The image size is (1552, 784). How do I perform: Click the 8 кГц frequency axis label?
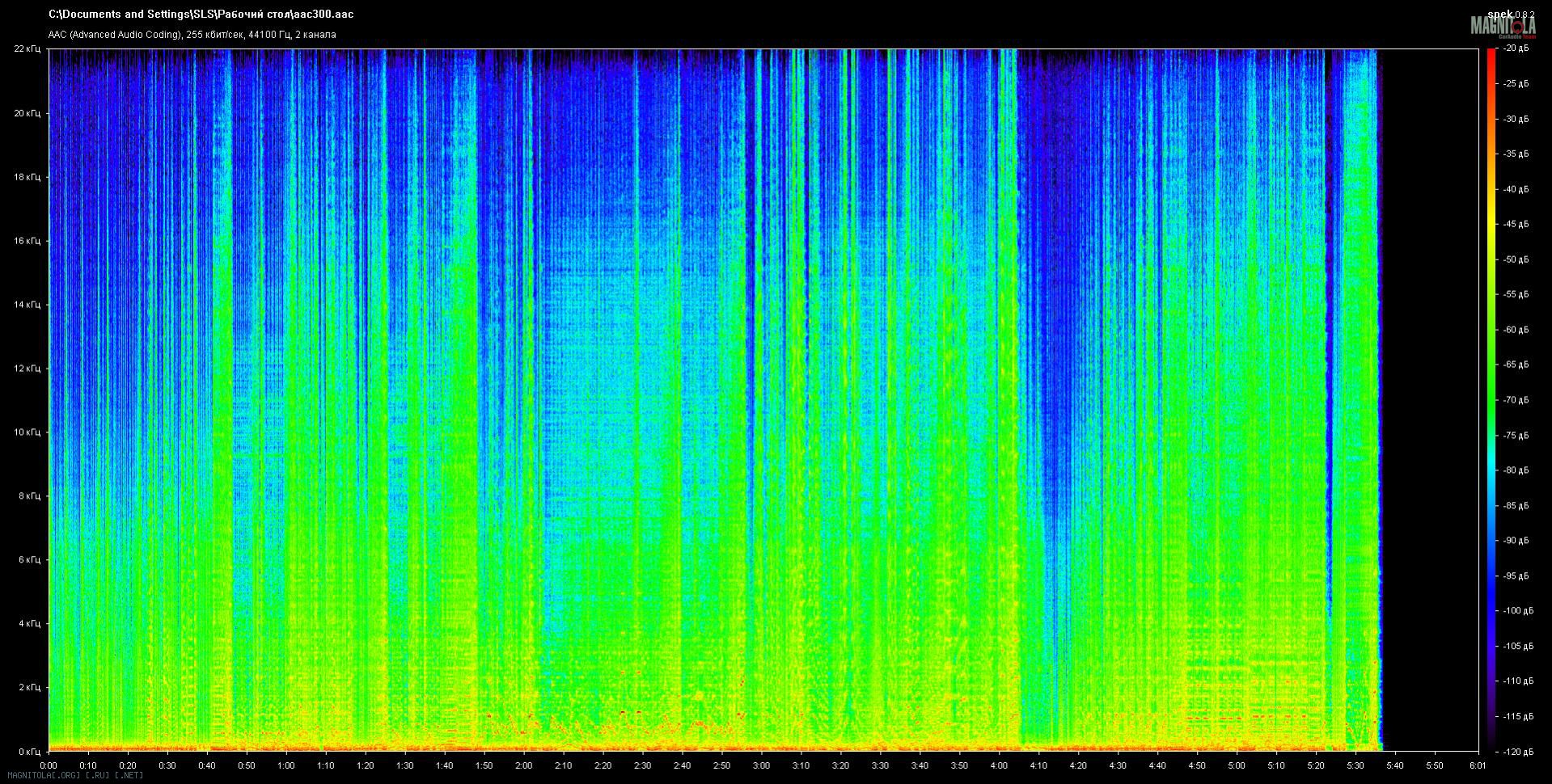(29, 496)
